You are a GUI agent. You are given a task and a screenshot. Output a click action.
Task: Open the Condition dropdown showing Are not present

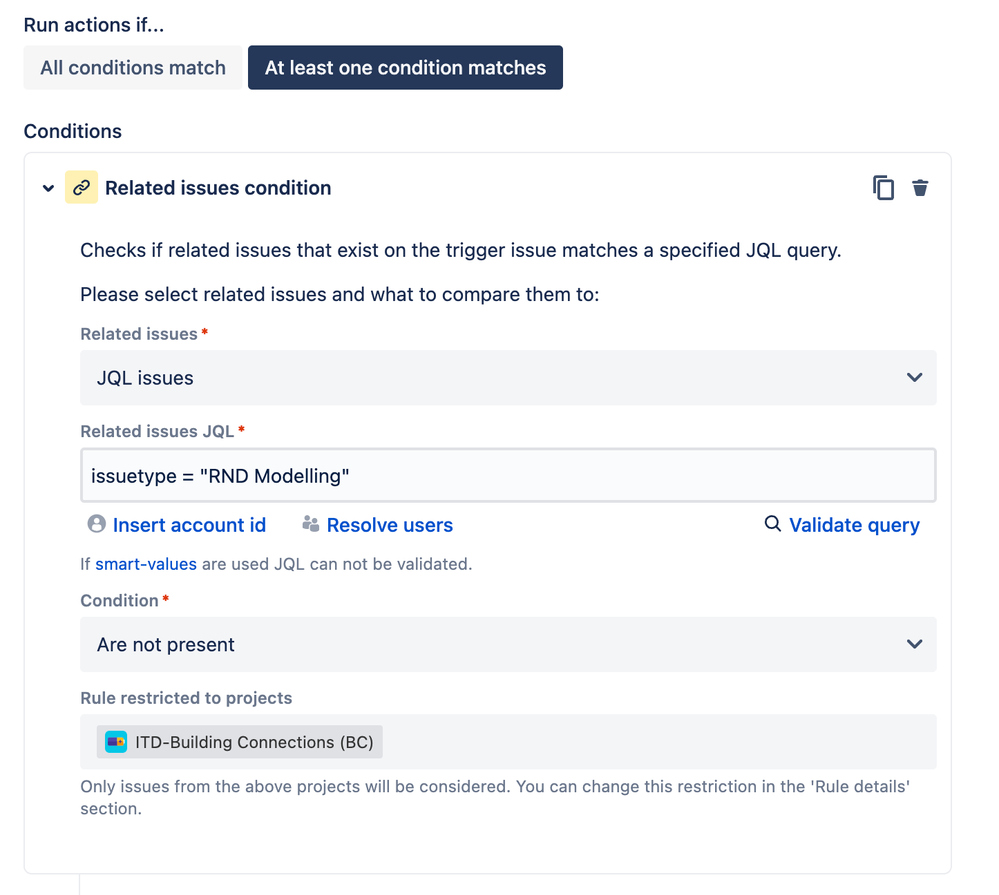[508, 644]
